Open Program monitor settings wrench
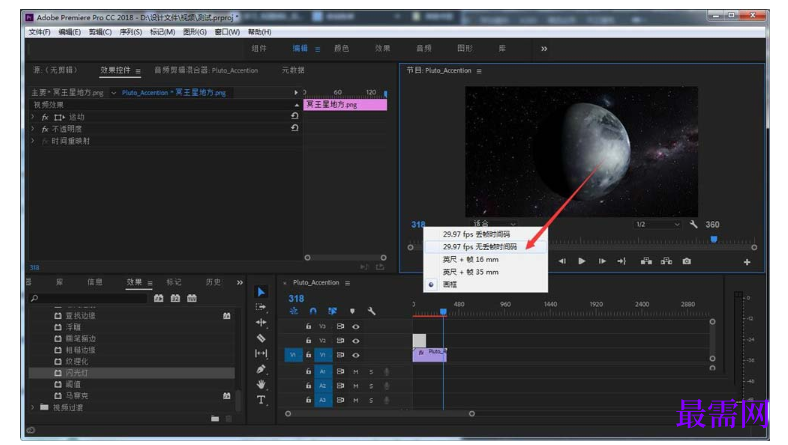Screen dimensions: 788x445 coord(694,224)
